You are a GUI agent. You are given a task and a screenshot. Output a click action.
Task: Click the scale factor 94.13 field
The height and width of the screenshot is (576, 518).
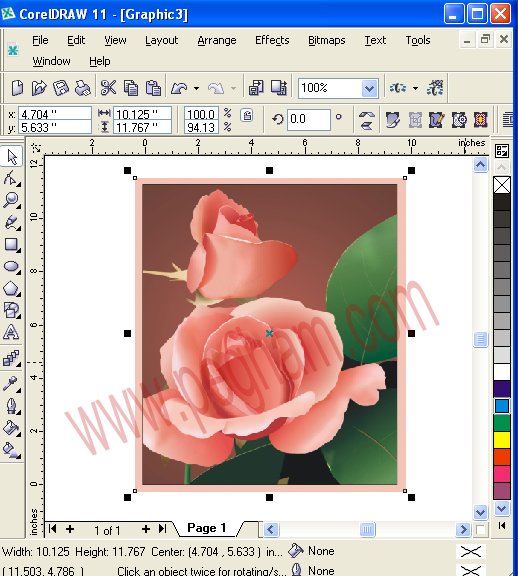[201, 127]
